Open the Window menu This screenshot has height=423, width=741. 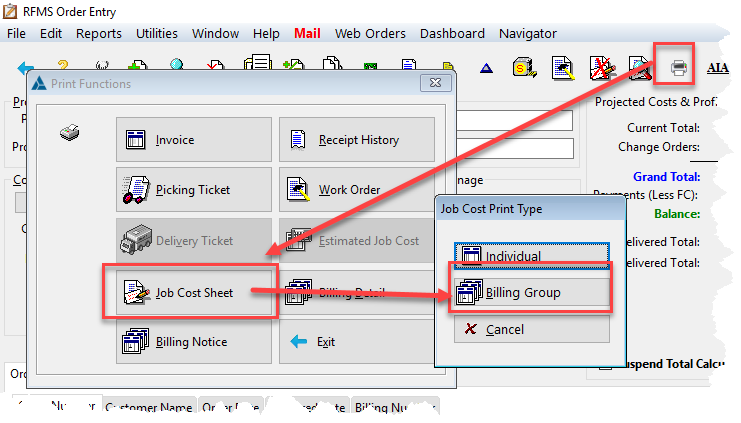pos(215,34)
